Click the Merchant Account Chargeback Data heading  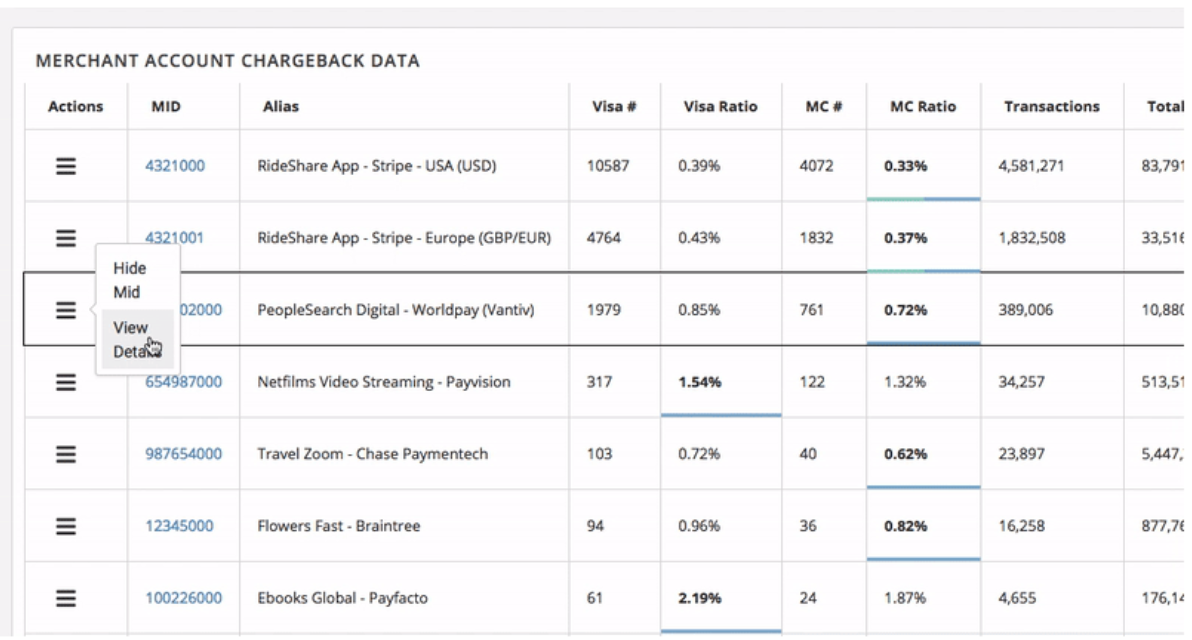pyautogui.click(x=227, y=61)
